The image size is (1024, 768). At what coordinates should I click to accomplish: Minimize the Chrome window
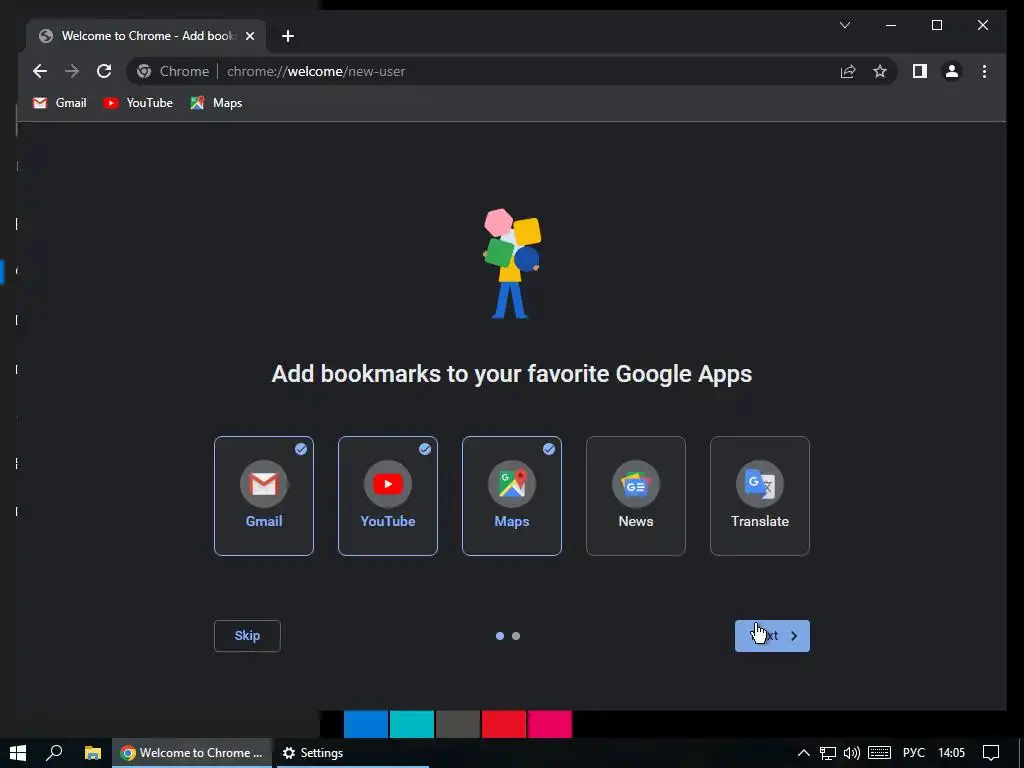pos(891,25)
